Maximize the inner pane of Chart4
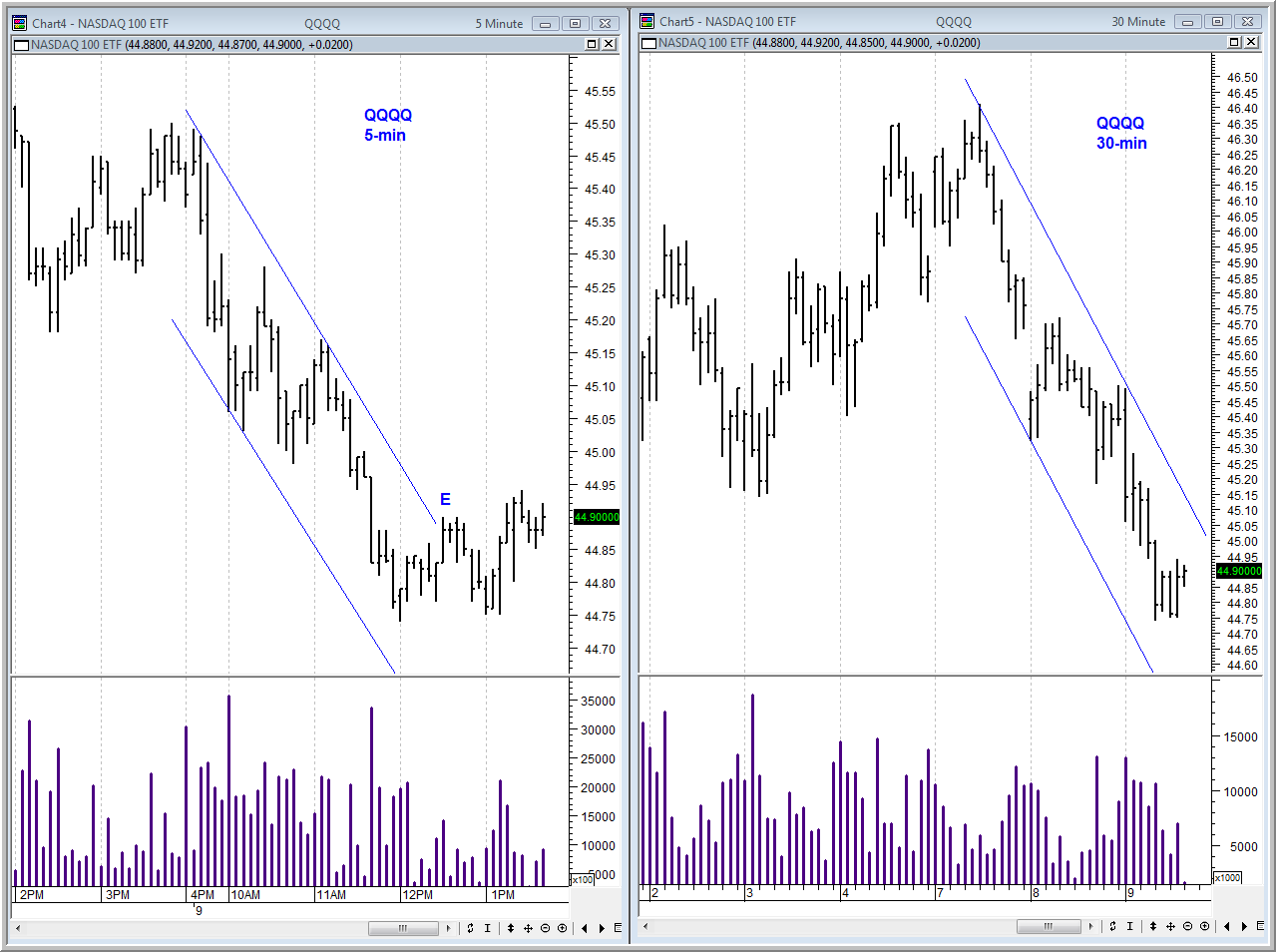 coord(592,44)
